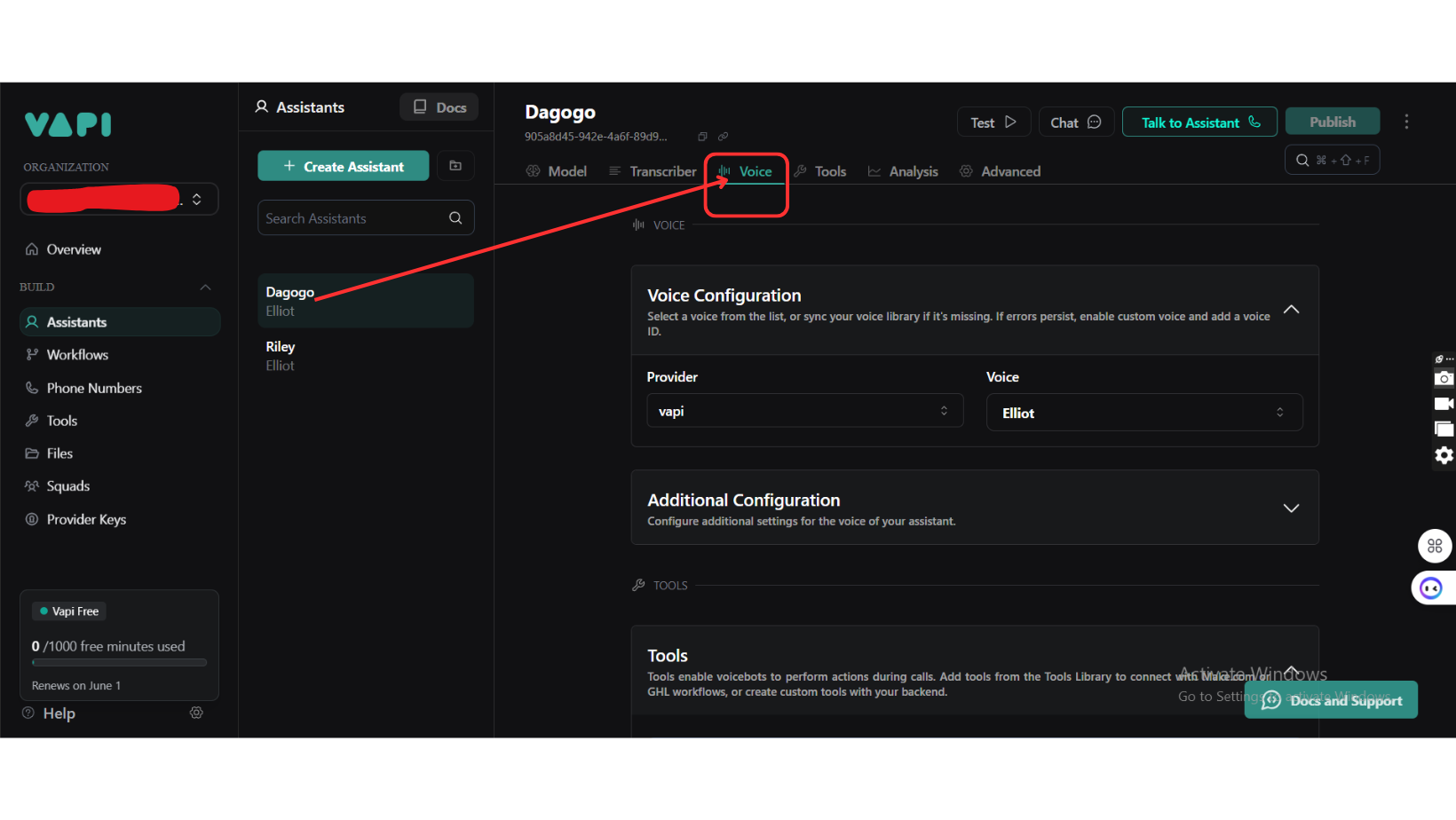Click the search magnifier in Search Assistants
1456x820 pixels.
coord(455,218)
